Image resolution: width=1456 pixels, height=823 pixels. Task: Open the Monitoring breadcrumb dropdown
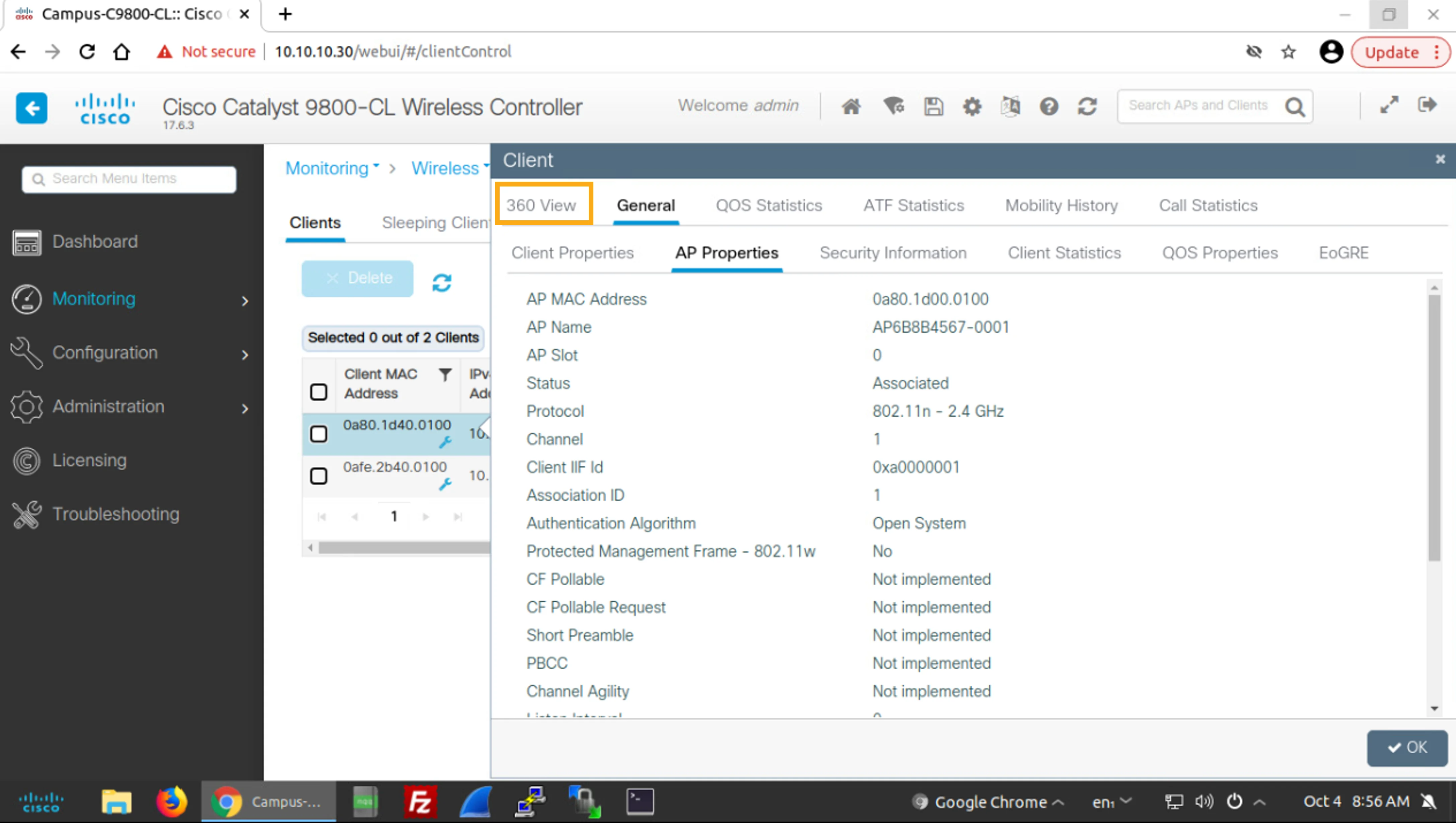(x=332, y=168)
